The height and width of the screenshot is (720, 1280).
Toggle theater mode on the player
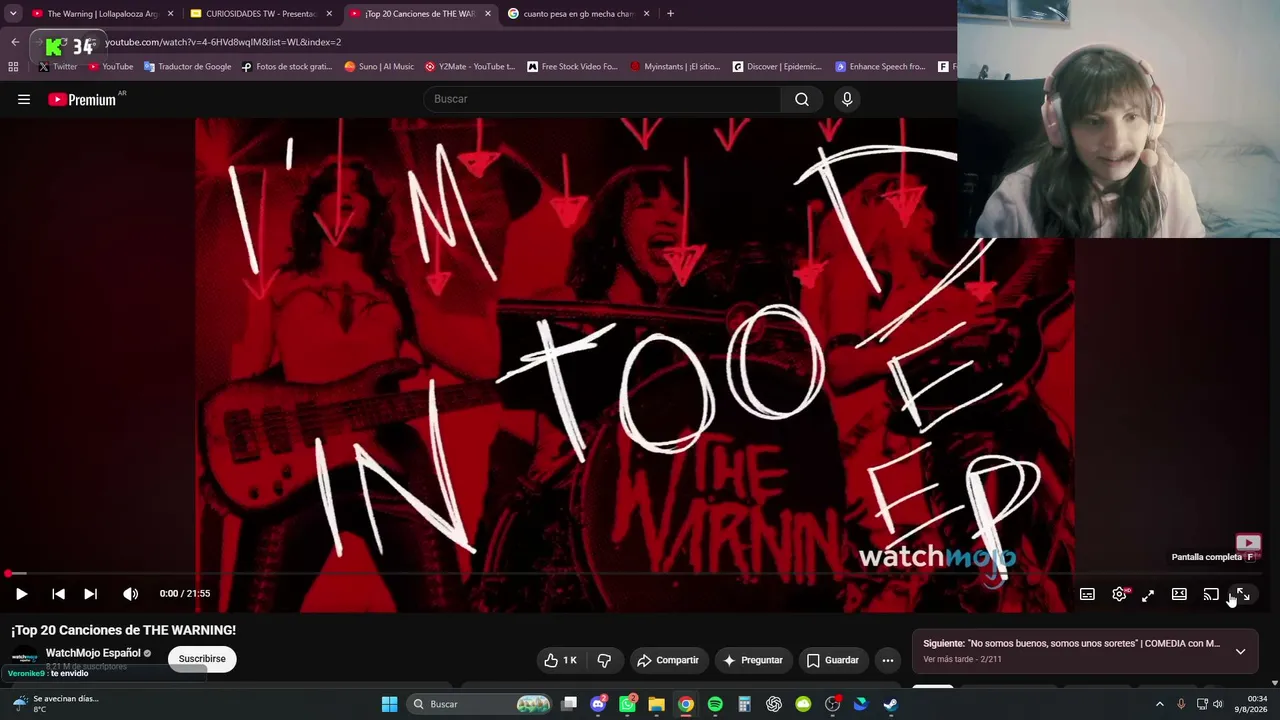(1179, 594)
